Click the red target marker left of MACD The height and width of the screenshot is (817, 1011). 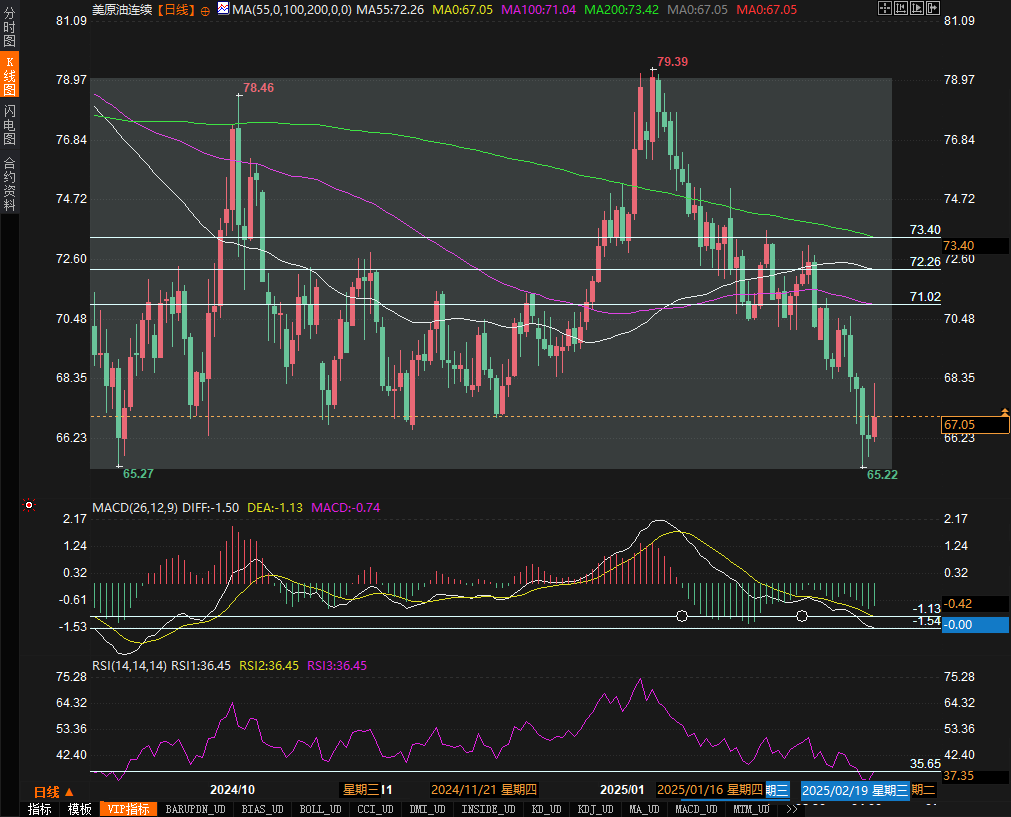(28, 506)
